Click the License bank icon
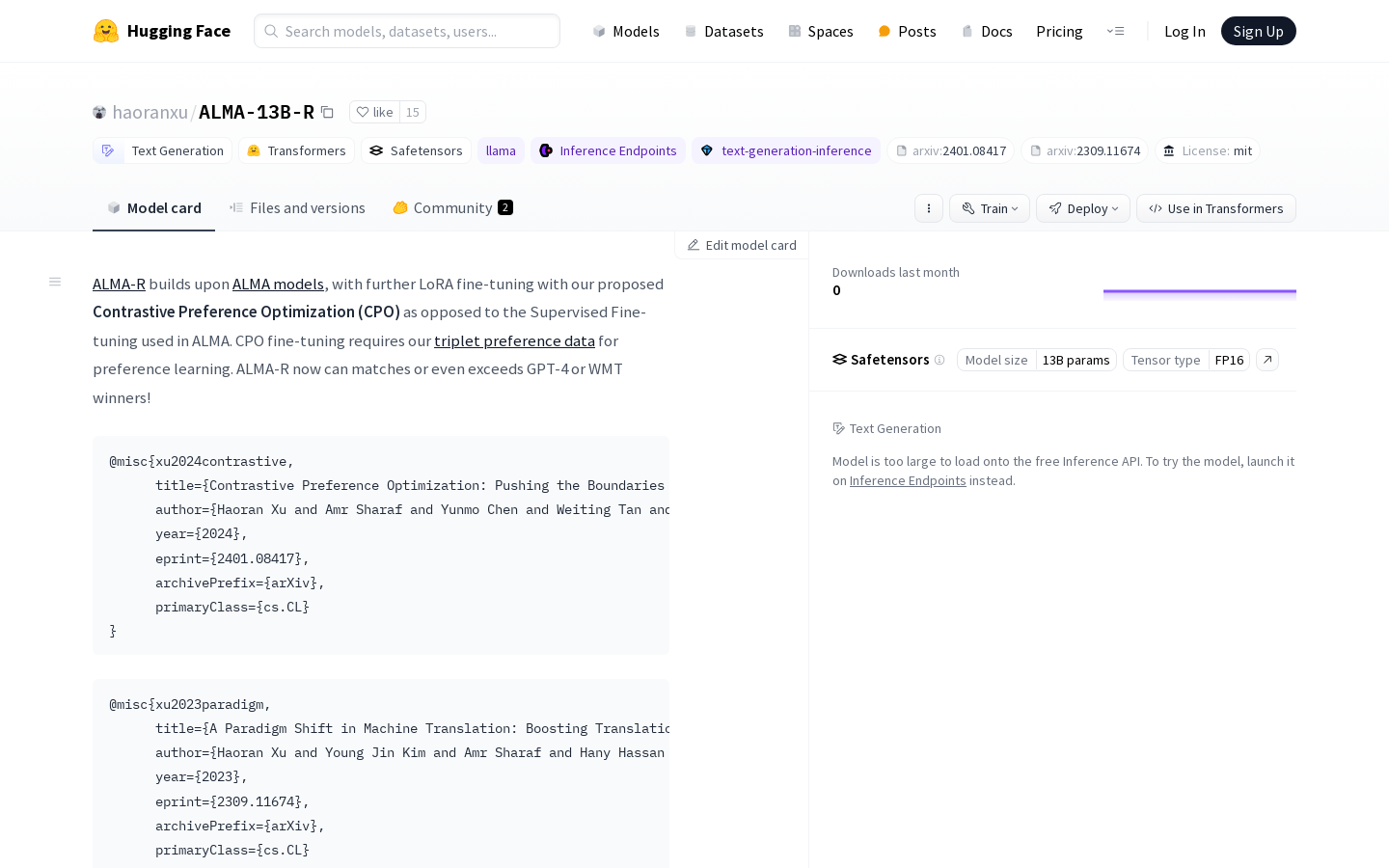This screenshot has height=868, width=1389. pos(1169,150)
